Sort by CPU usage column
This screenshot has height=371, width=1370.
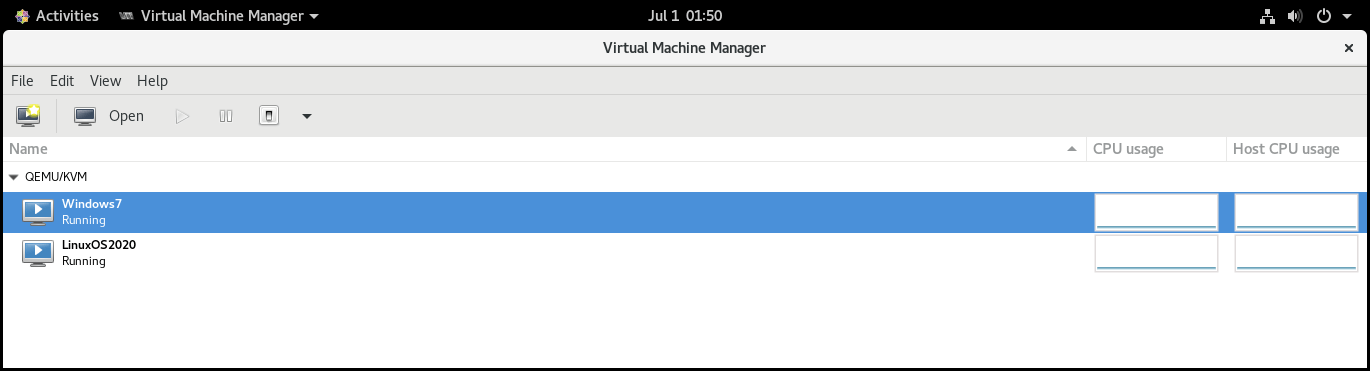1156,149
